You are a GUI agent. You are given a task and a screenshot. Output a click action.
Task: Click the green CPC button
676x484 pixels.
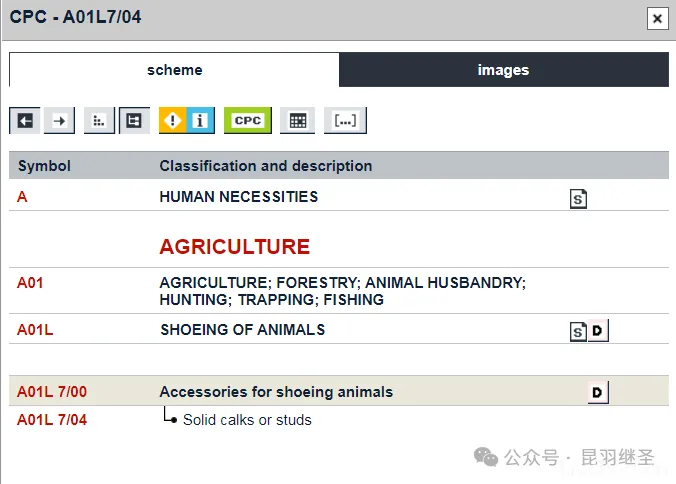point(247,121)
